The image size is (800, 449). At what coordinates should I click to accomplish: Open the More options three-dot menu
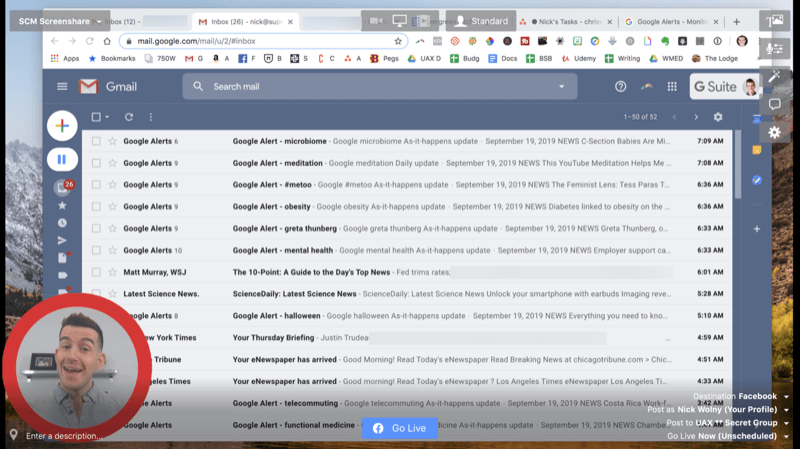click(x=151, y=117)
